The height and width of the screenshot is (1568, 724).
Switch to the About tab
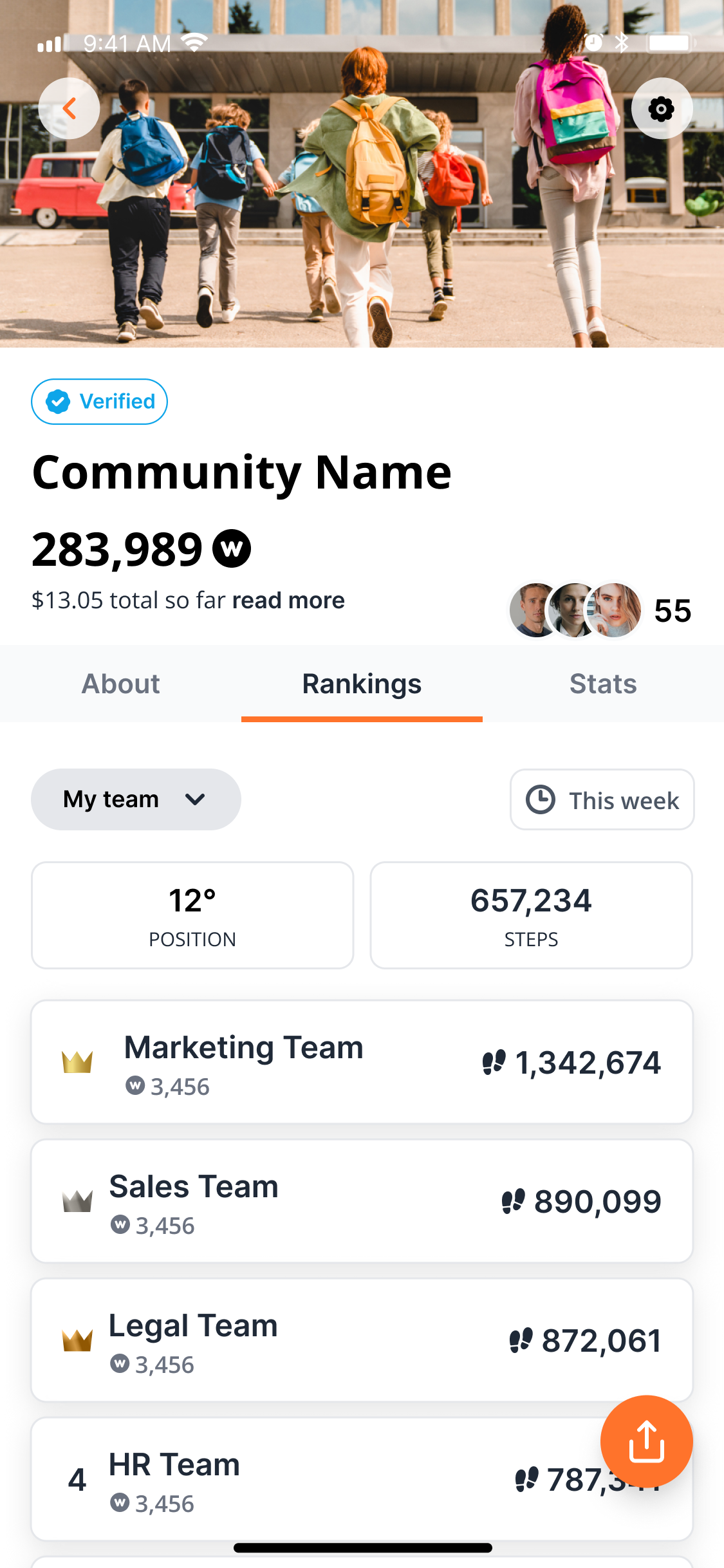click(121, 684)
